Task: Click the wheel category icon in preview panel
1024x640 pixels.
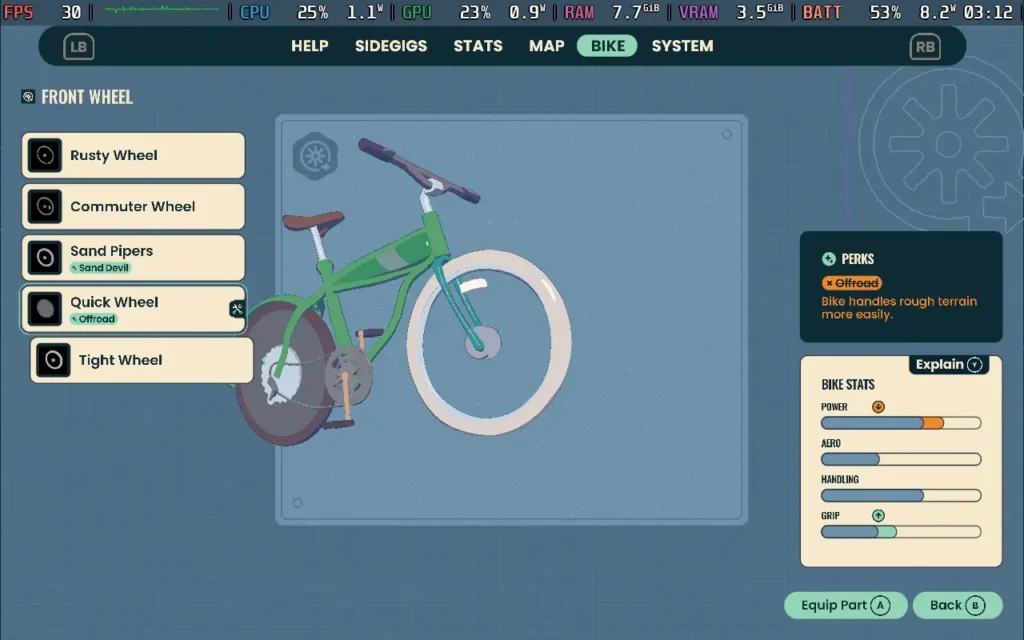Action: [315, 156]
